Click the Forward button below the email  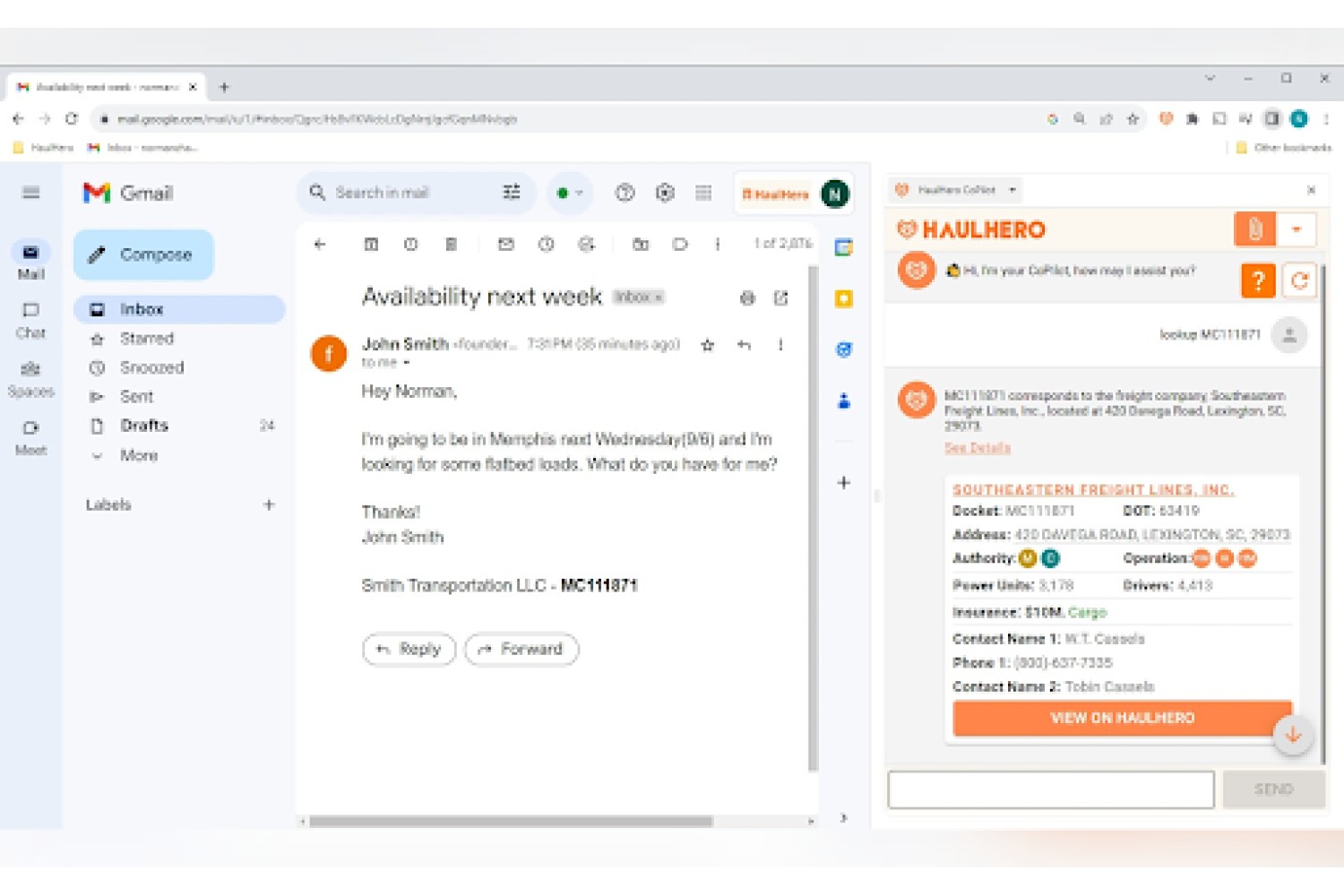pos(521,650)
